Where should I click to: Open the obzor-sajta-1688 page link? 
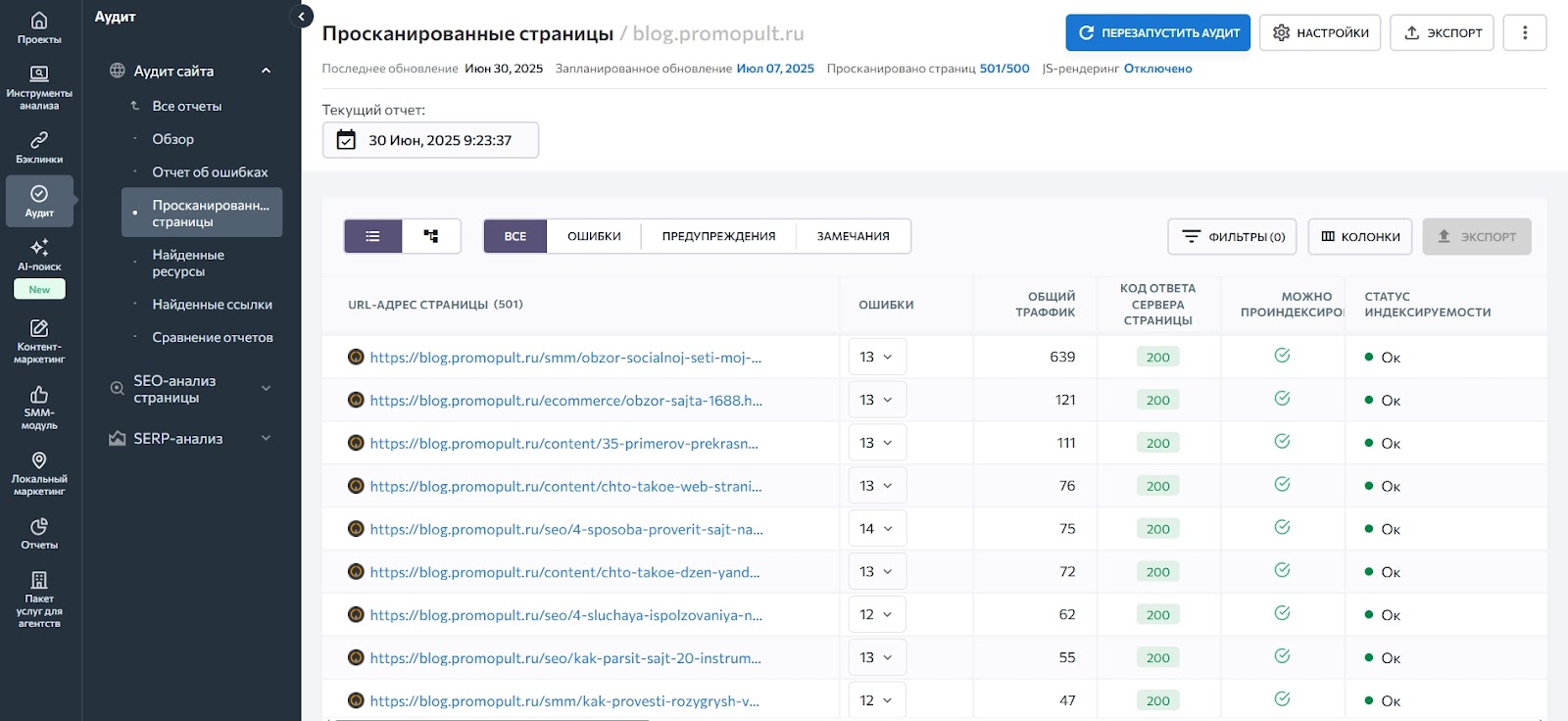pyautogui.click(x=565, y=401)
